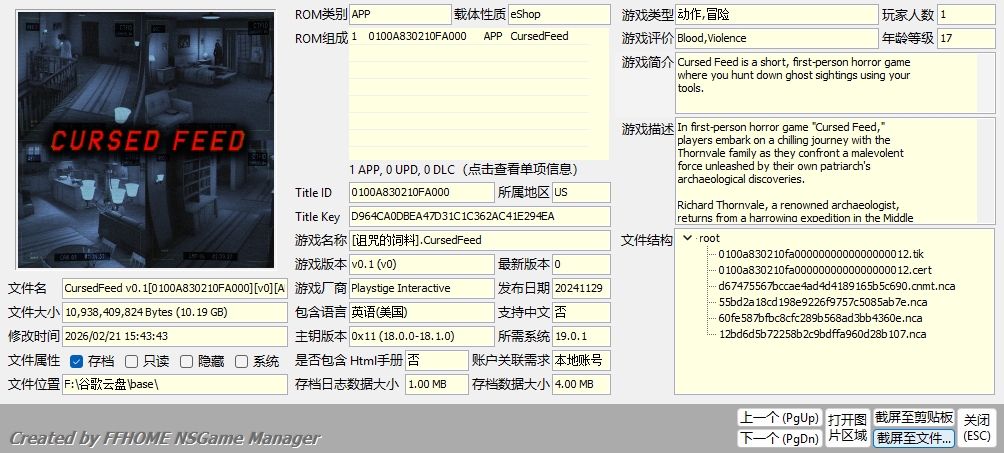Click the Title Key field
This screenshot has height=453, width=1004.
click(479, 216)
